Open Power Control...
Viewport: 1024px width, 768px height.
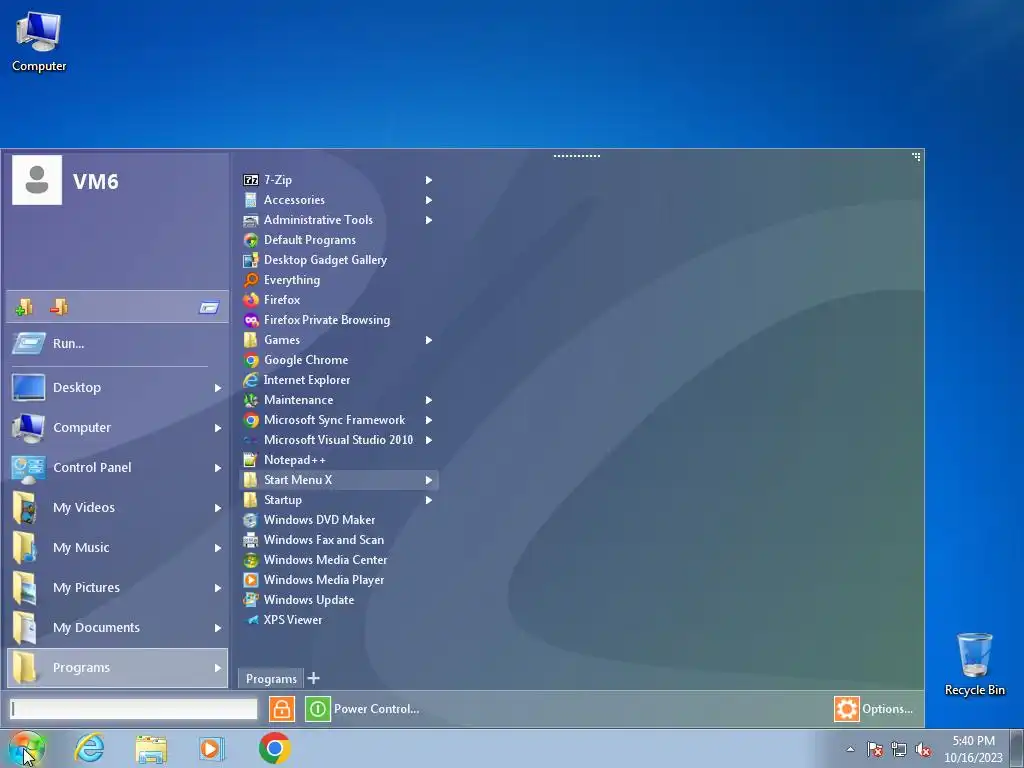[363, 709]
